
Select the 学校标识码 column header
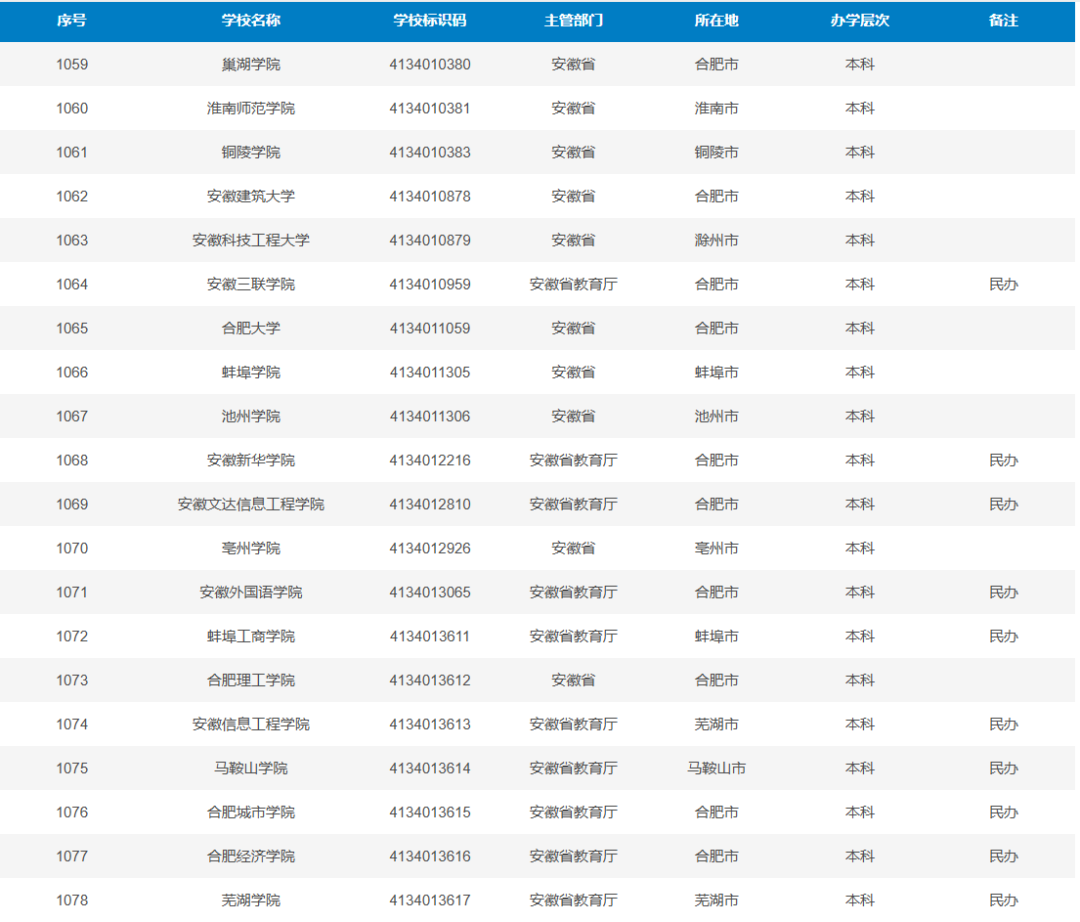[x=430, y=21]
